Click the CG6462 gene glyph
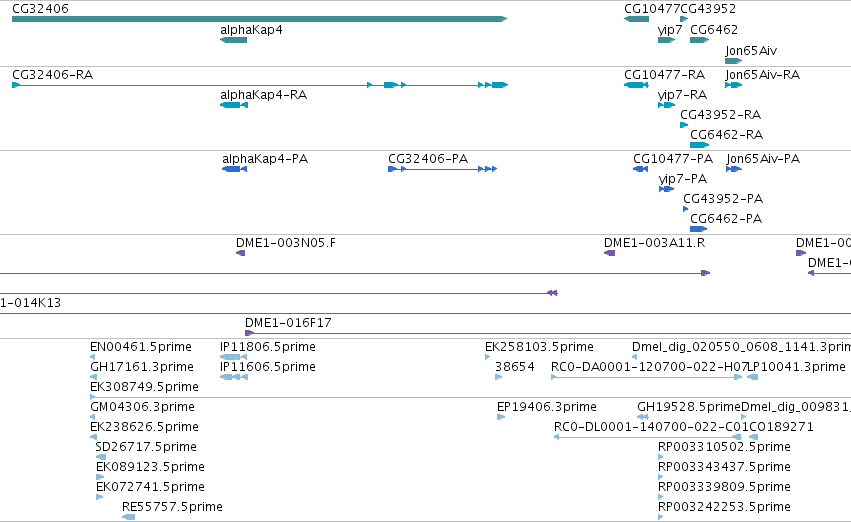 [x=700, y=40]
